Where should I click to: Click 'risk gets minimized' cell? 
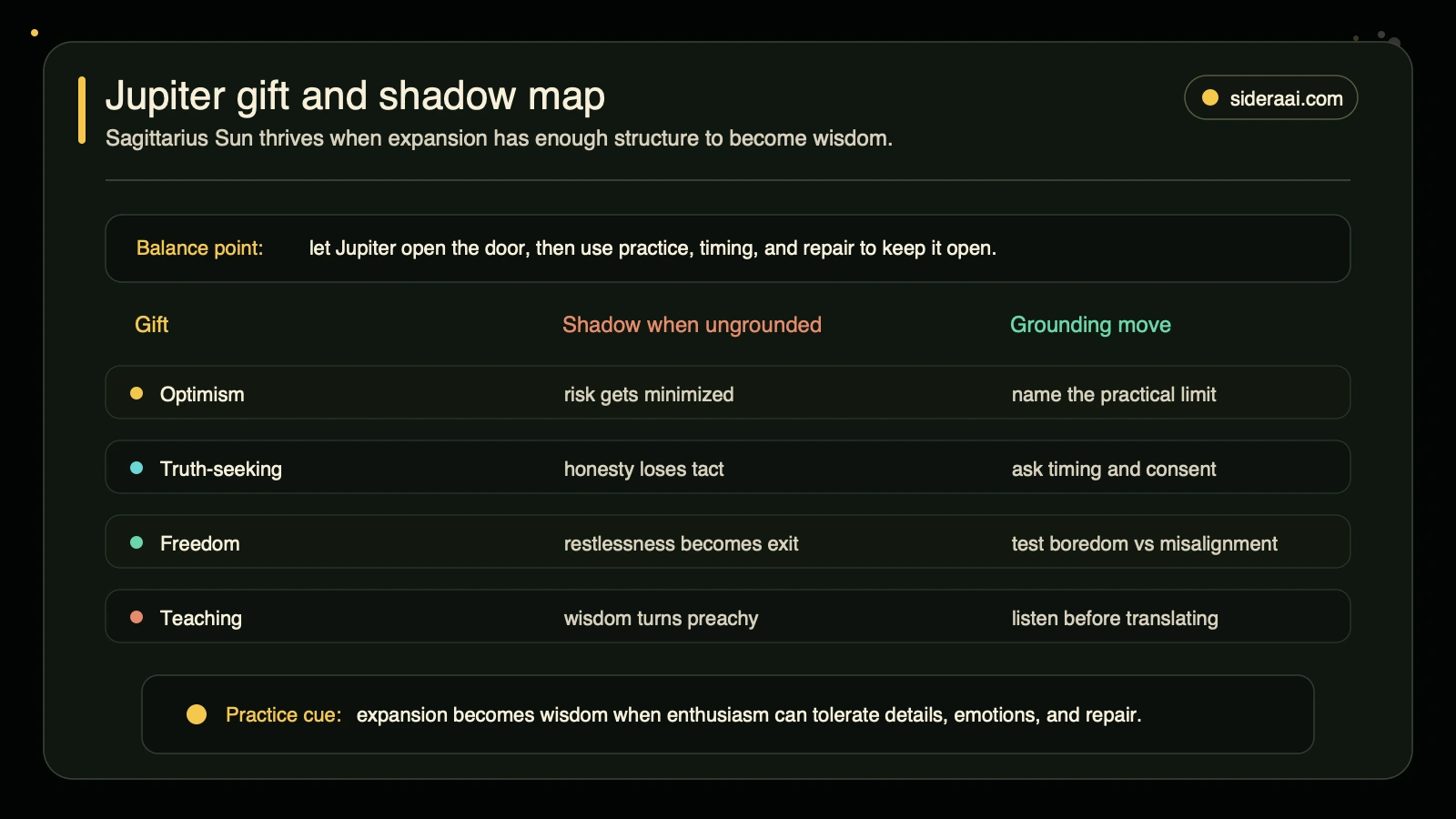tap(649, 394)
